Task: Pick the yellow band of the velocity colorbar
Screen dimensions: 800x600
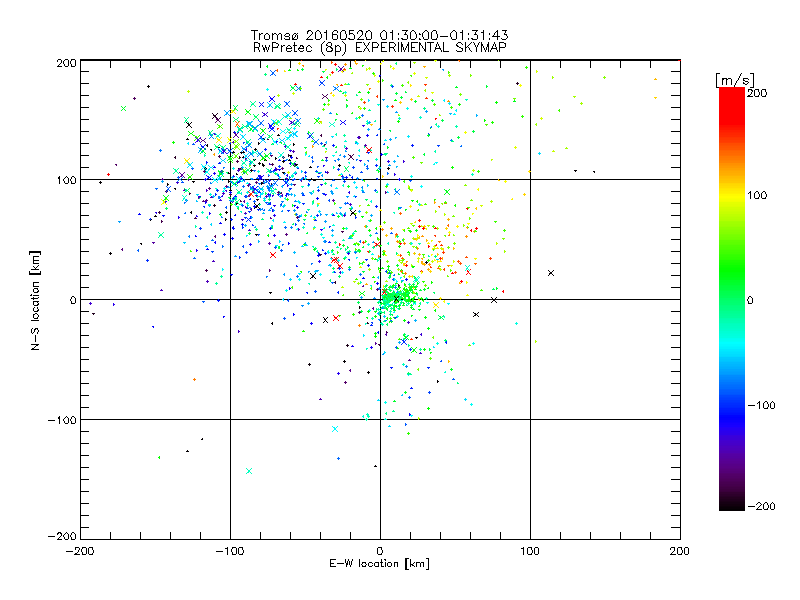Action: (732, 195)
